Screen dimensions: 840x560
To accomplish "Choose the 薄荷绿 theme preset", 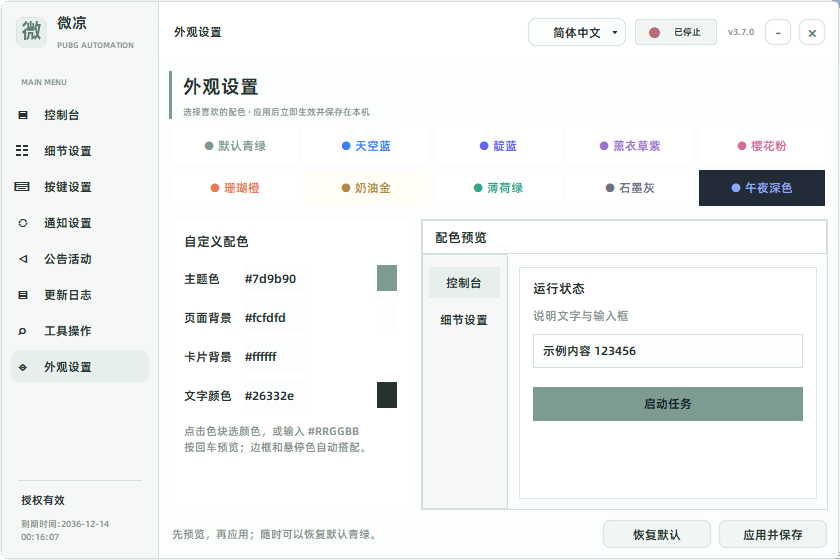I will 498,188.
